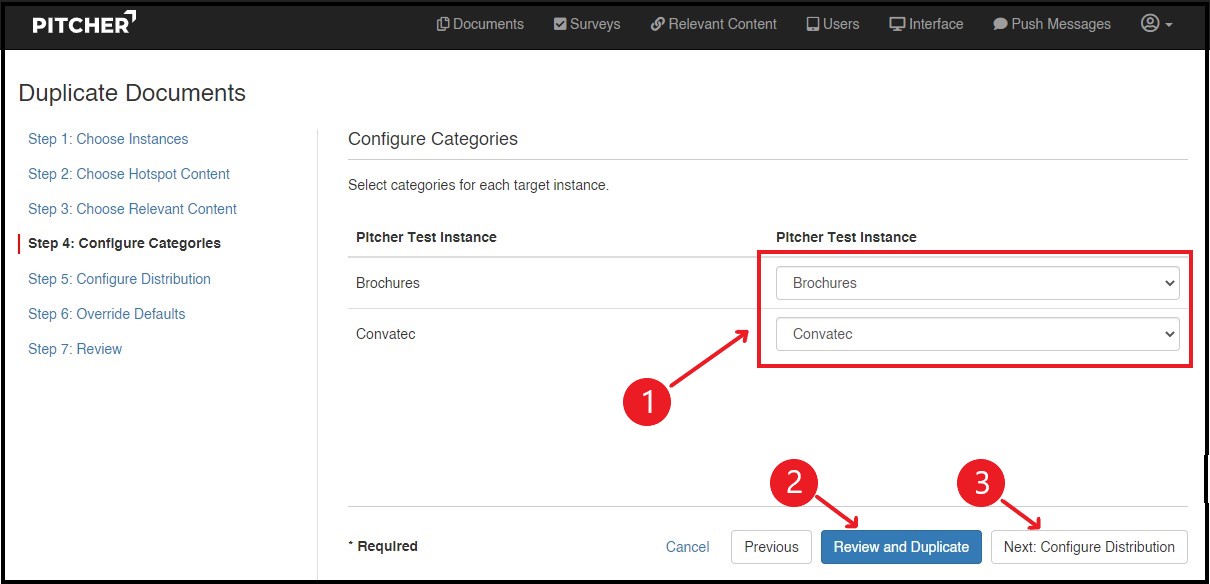This screenshot has height=584, width=1210.
Task: Click the Users tablet icon
Action: pyautogui.click(x=813, y=24)
